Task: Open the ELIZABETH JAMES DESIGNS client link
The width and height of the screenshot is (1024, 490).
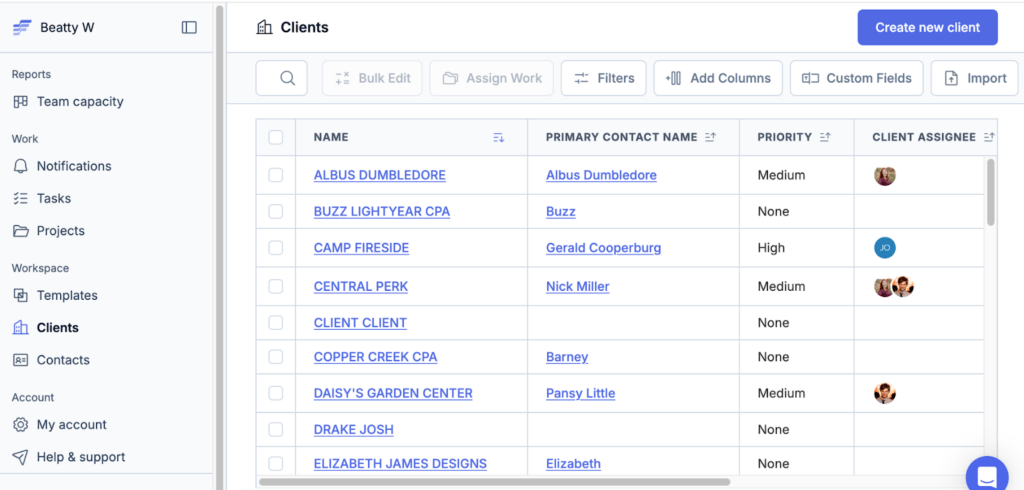Action: [x=400, y=464]
